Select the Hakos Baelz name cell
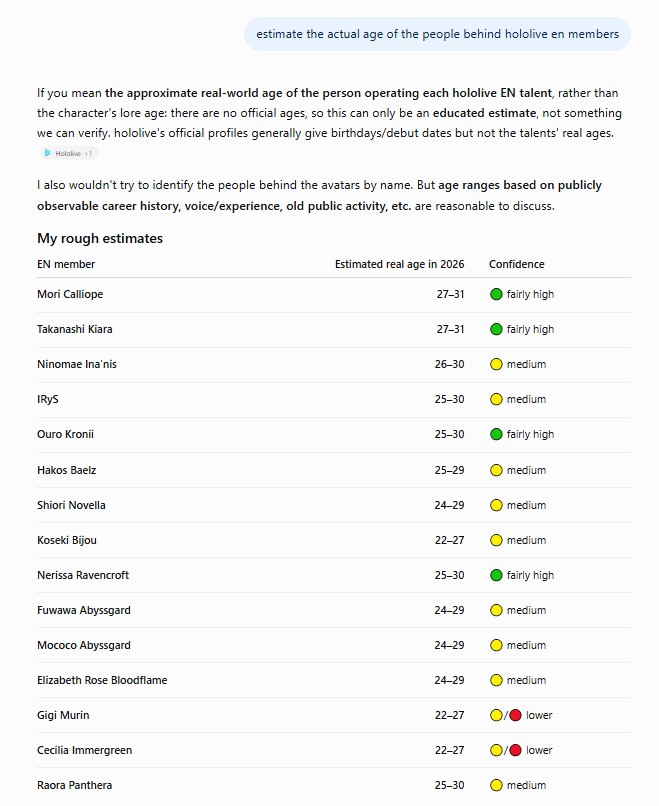 [x=66, y=470]
